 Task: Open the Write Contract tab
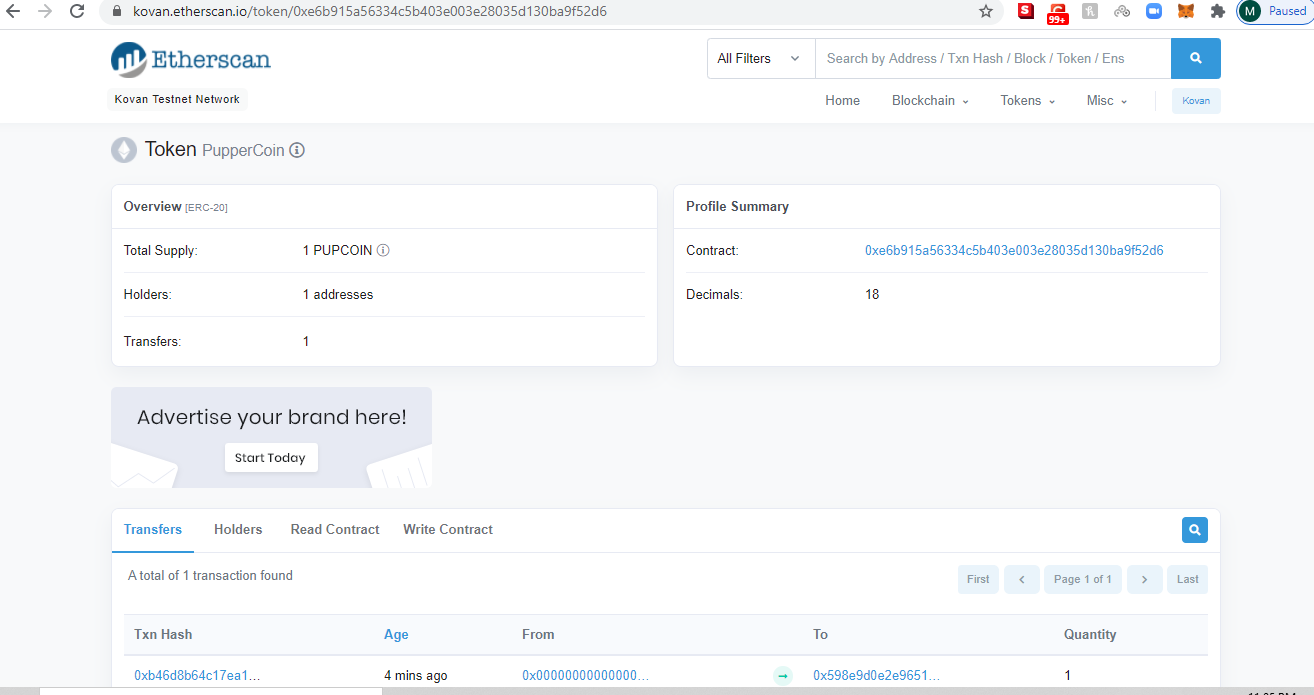coord(448,530)
